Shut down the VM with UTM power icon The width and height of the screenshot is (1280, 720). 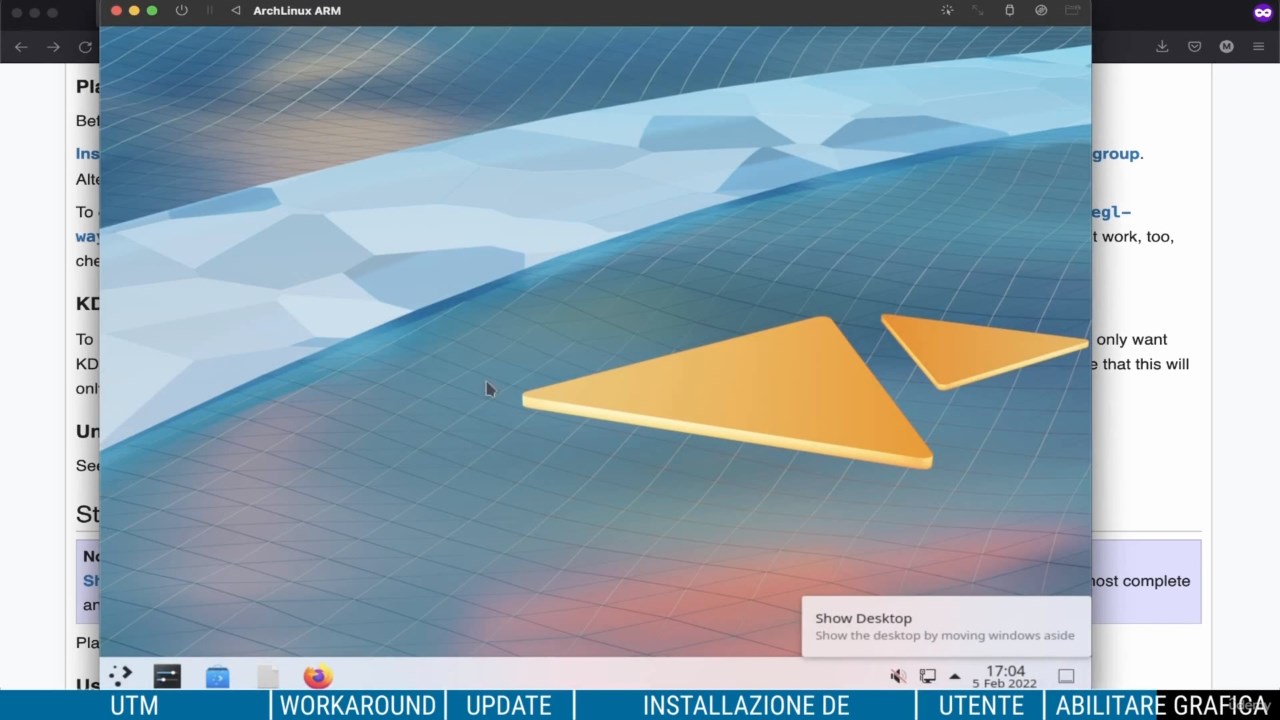[x=181, y=11]
